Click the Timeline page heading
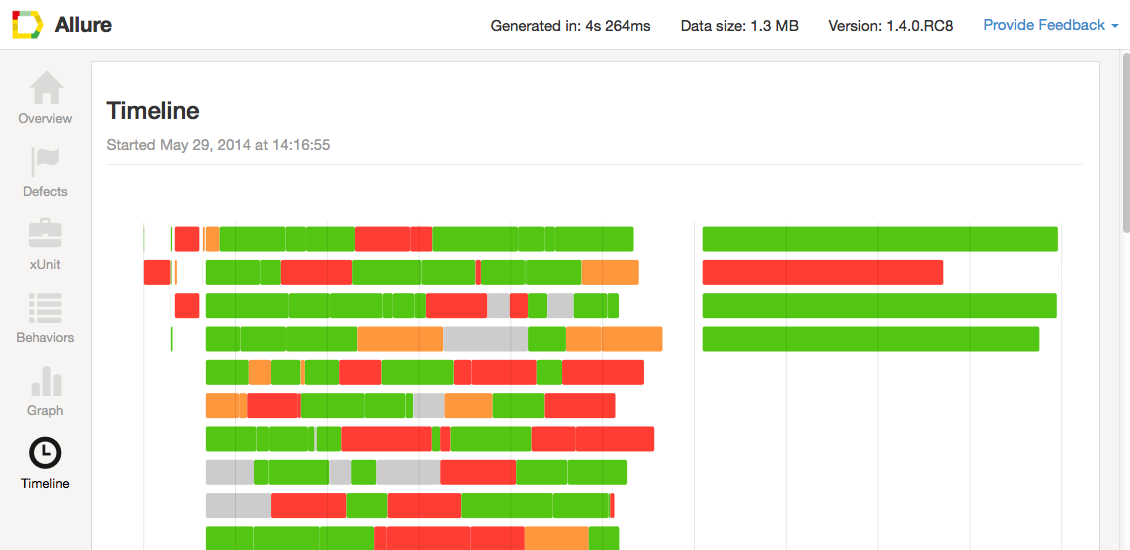The height and width of the screenshot is (550, 1130). (x=153, y=110)
